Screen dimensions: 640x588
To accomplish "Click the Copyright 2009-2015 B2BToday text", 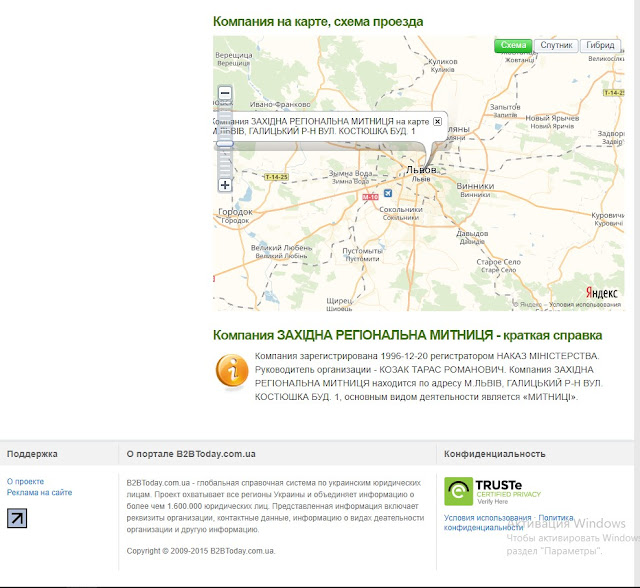I will coord(201,551).
